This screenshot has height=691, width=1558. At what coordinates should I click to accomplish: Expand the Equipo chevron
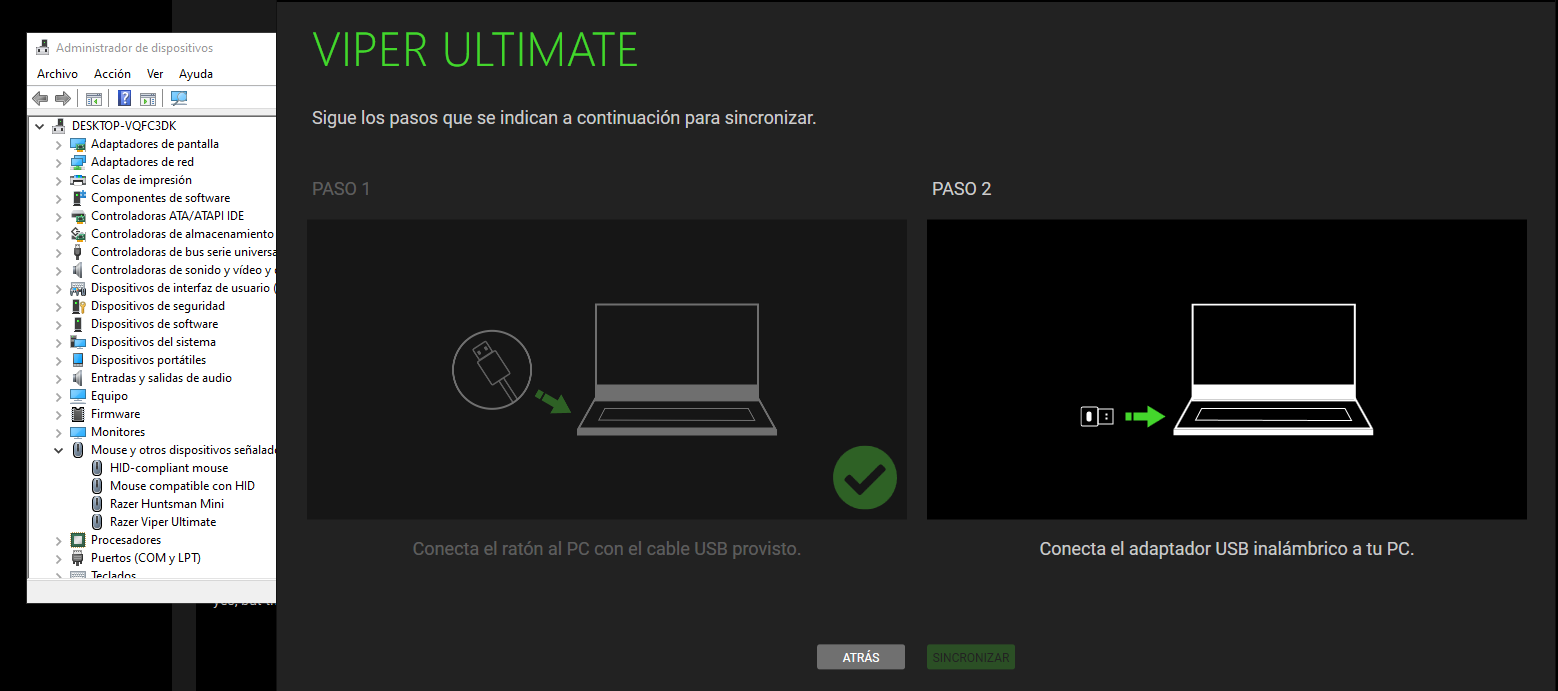coord(58,396)
